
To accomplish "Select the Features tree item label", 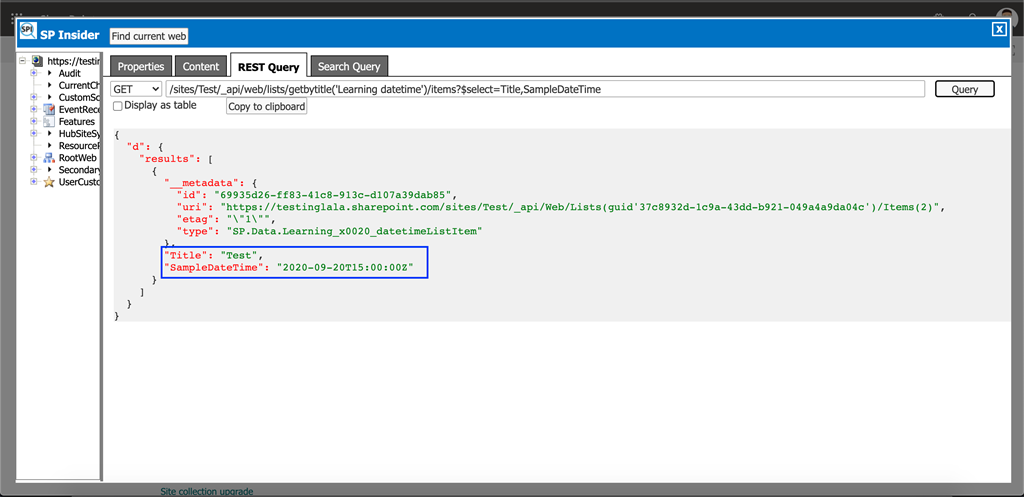I will point(76,121).
